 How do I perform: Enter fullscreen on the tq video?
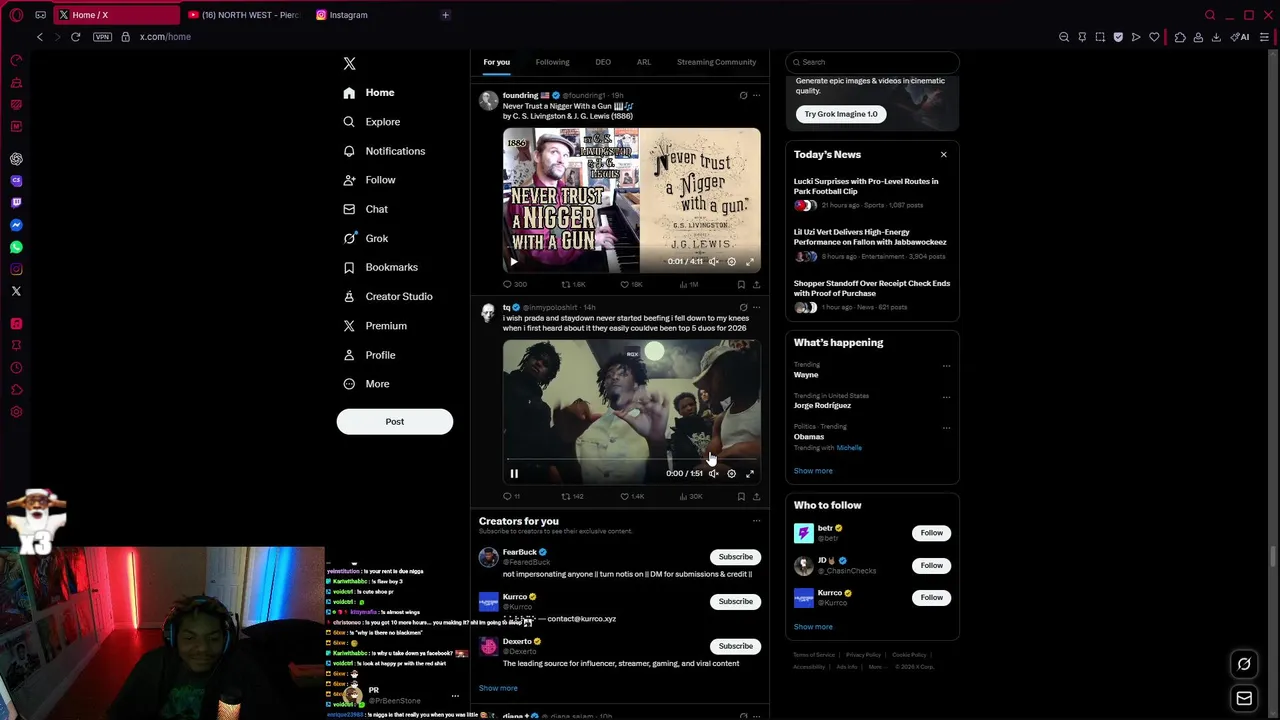coord(750,473)
